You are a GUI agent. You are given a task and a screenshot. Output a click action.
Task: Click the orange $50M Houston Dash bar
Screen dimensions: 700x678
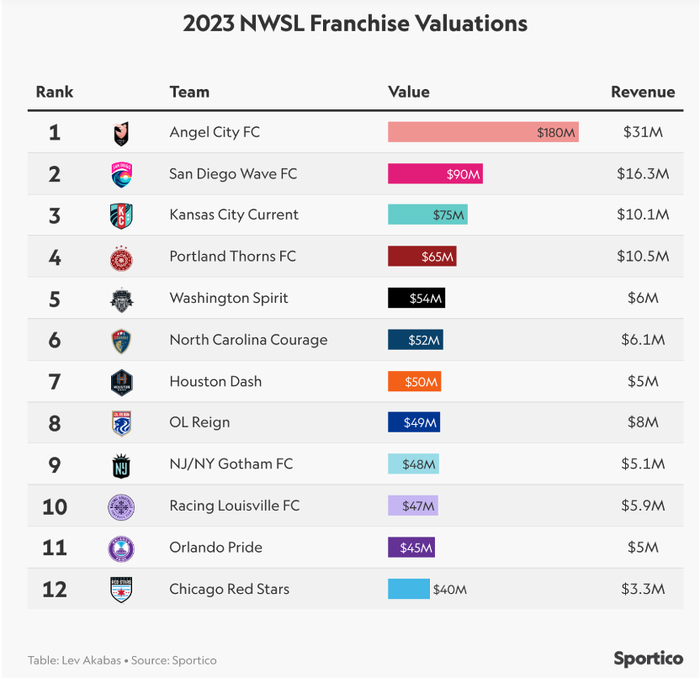[x=414, y=381]
